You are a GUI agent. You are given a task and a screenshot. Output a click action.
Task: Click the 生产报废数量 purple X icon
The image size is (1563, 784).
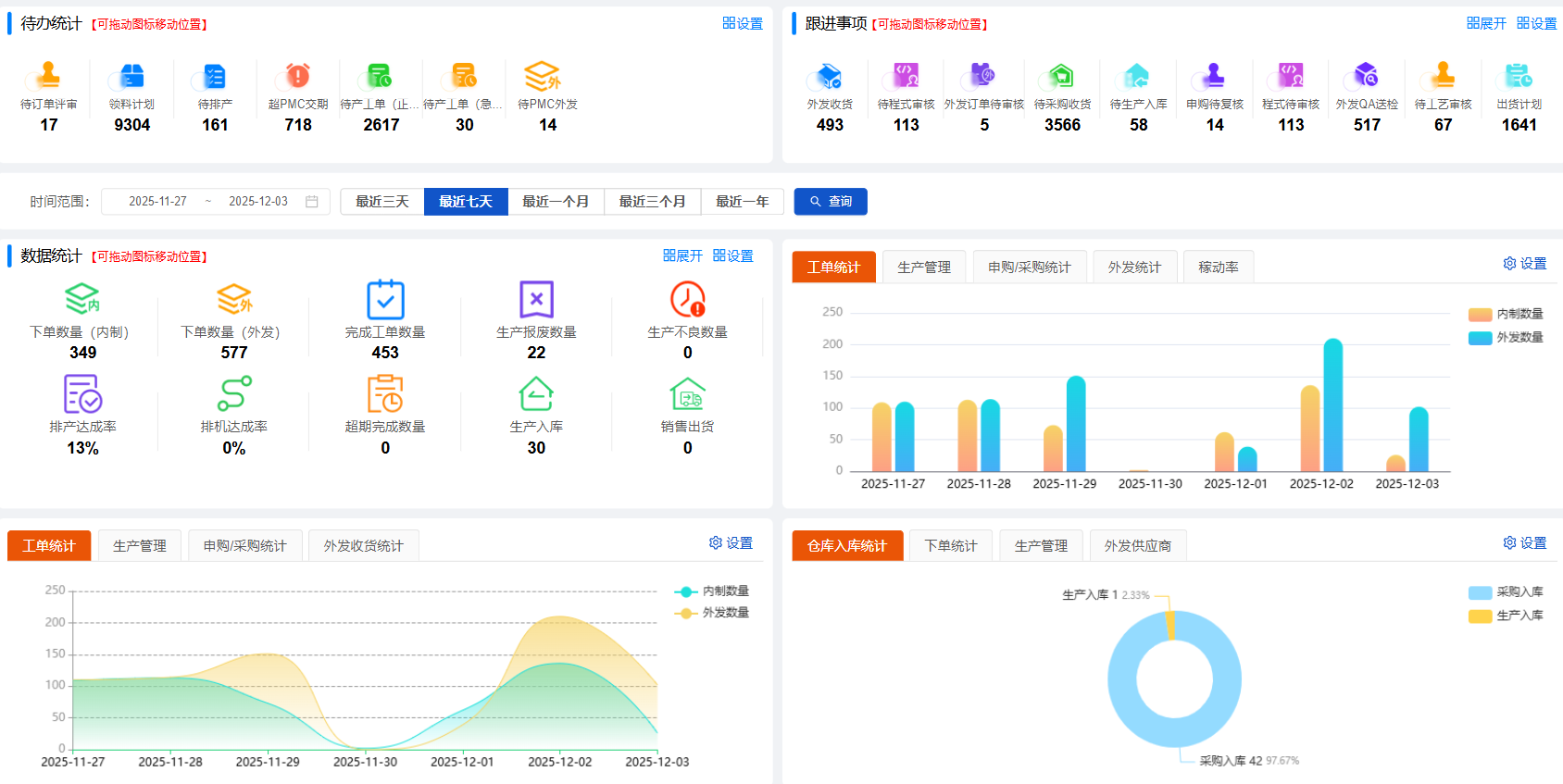point(536,300)
